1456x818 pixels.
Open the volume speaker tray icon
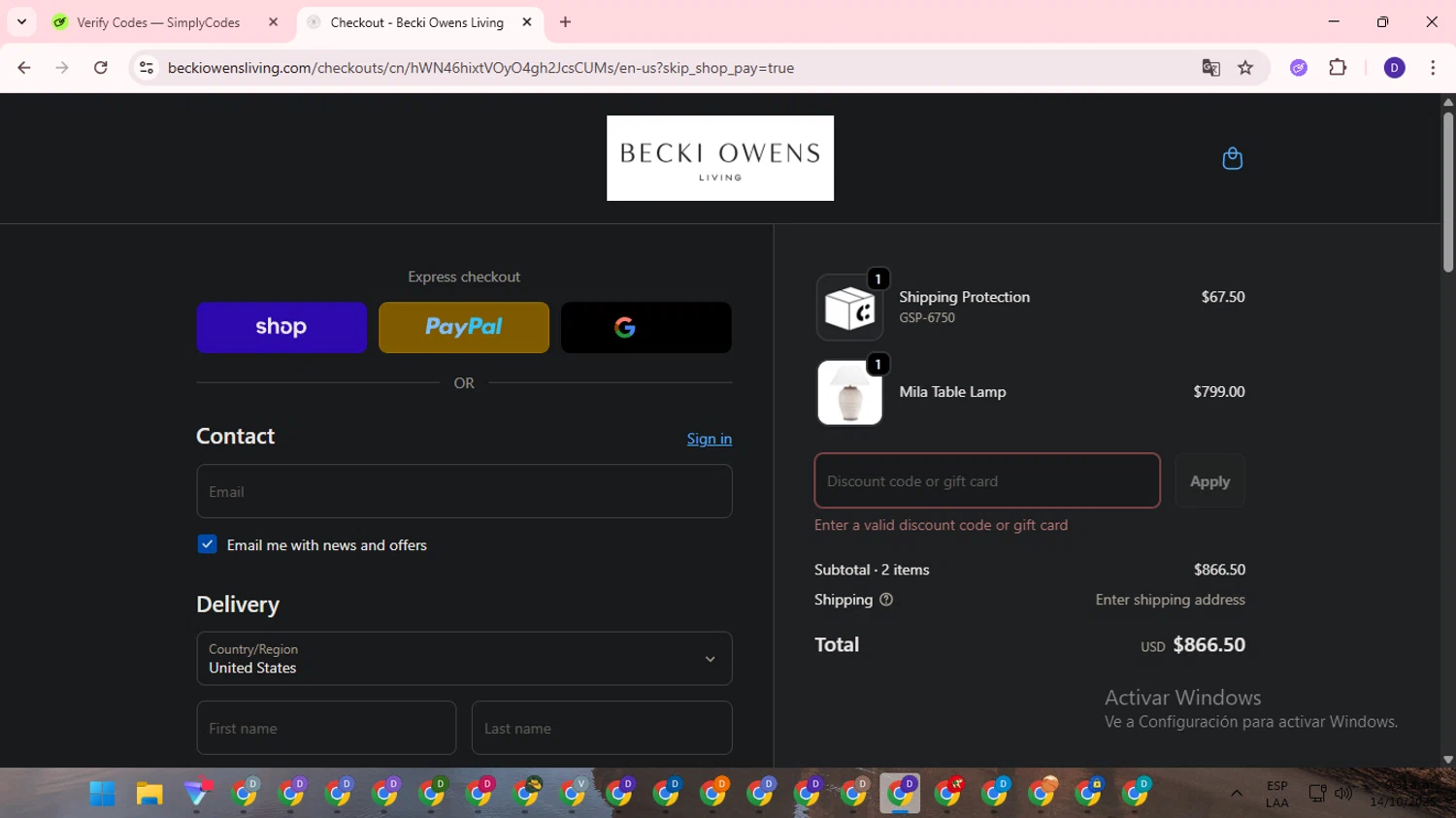click(1343, 793)
